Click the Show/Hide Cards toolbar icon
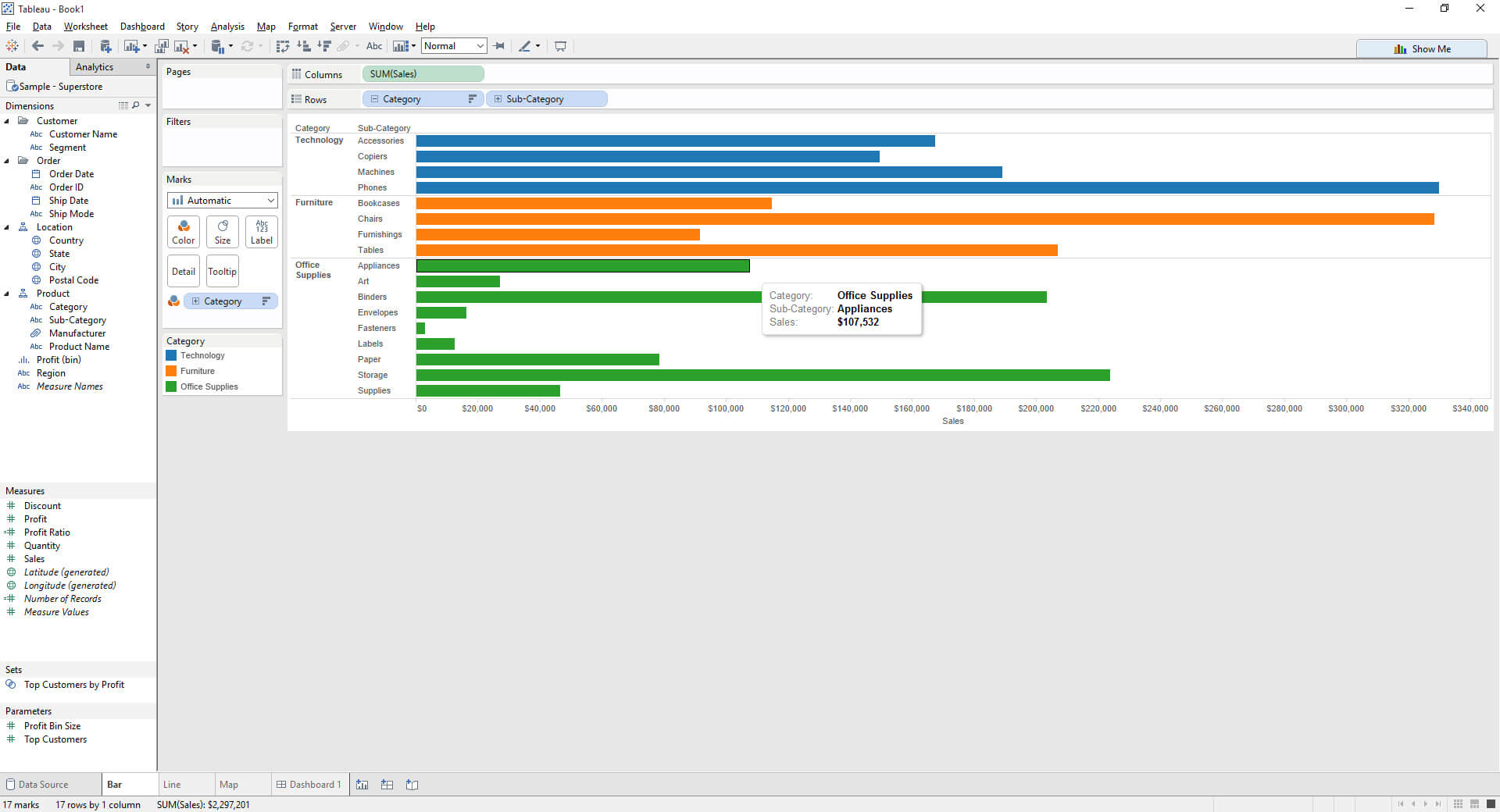The height and width of the screenshot is (812, 1500). [x=400, y=46]
